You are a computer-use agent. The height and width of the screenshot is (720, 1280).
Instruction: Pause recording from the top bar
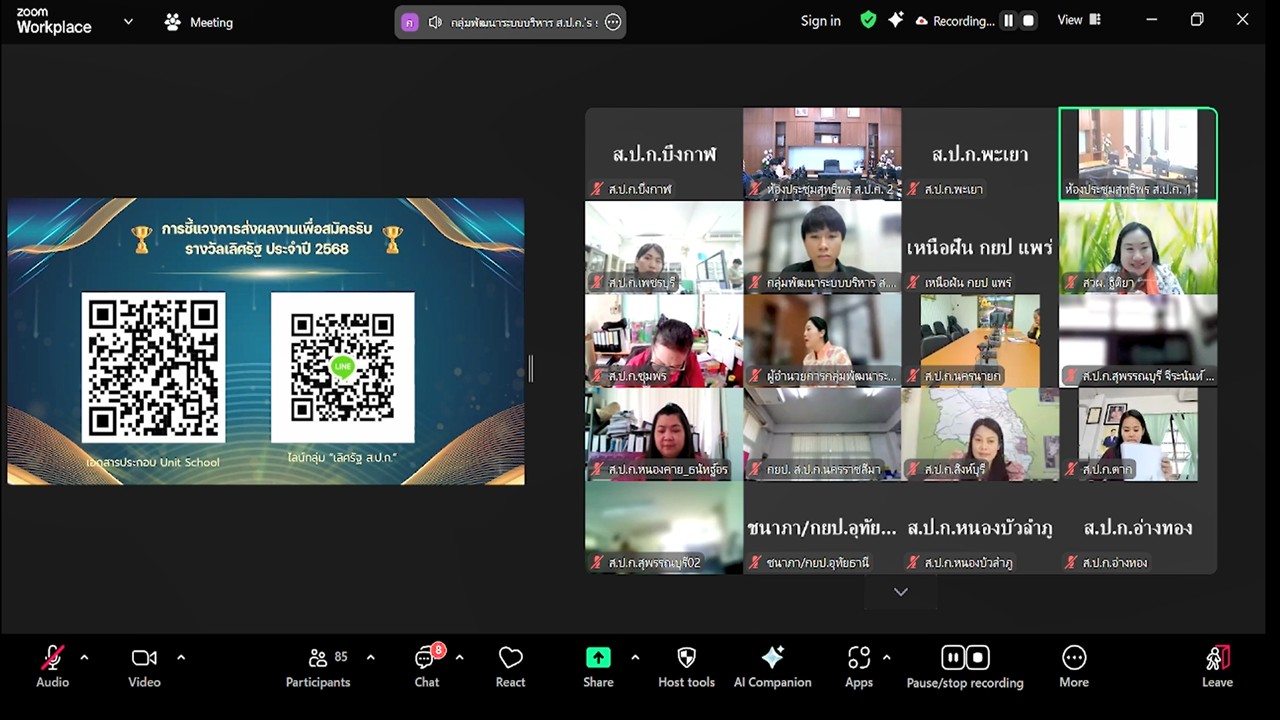(x=1008, y=20)
